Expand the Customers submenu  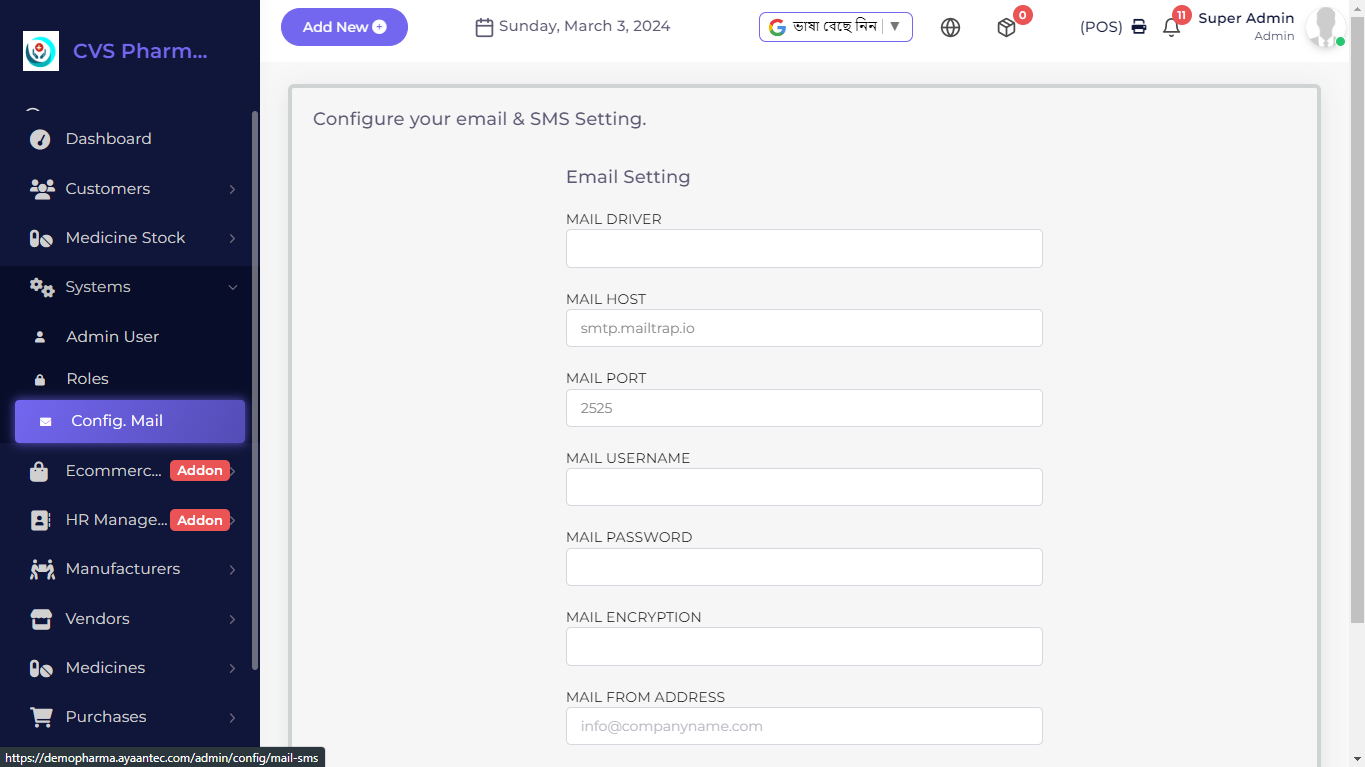pos(232,189)
